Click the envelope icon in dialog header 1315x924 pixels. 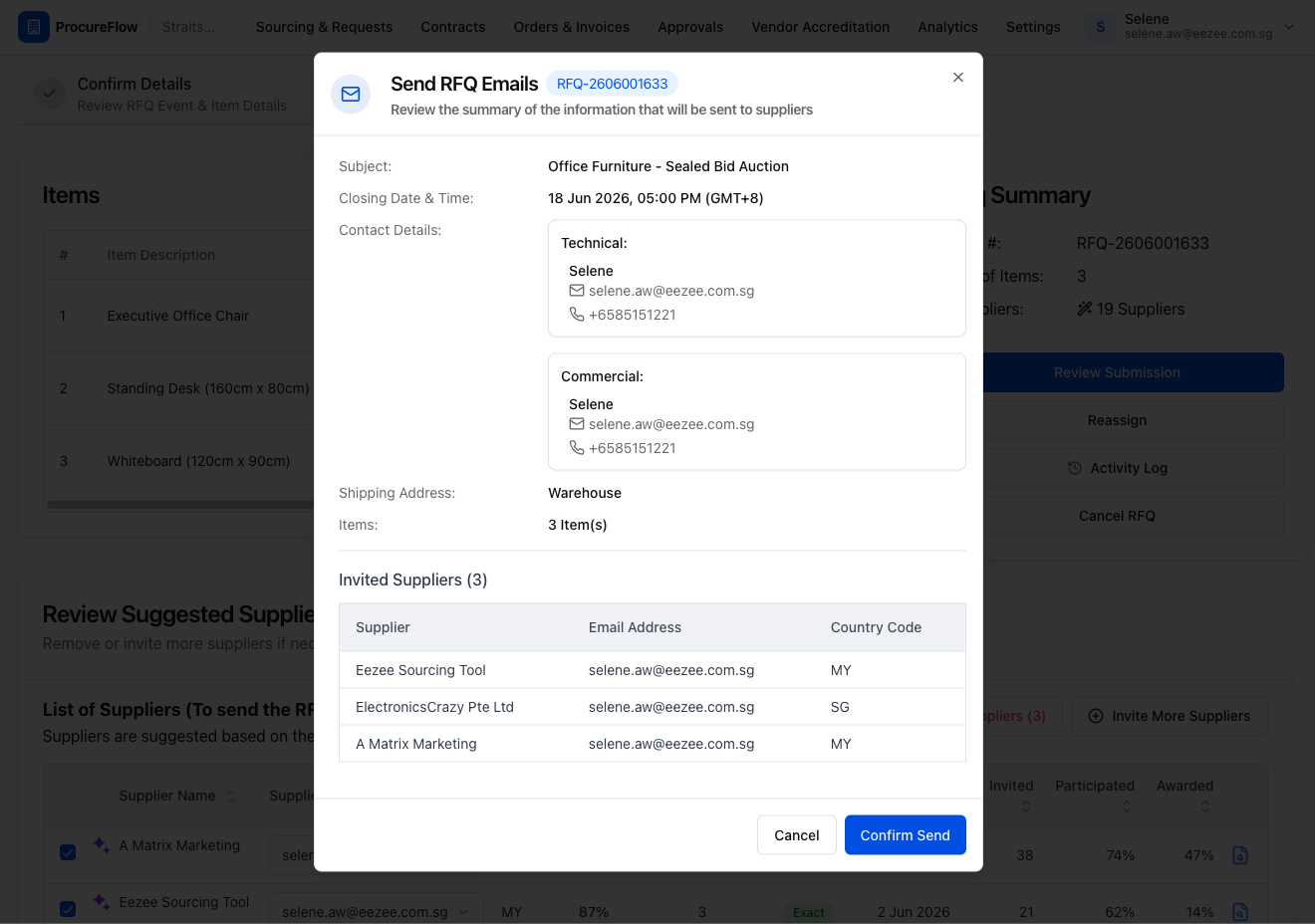click(351, 95)
